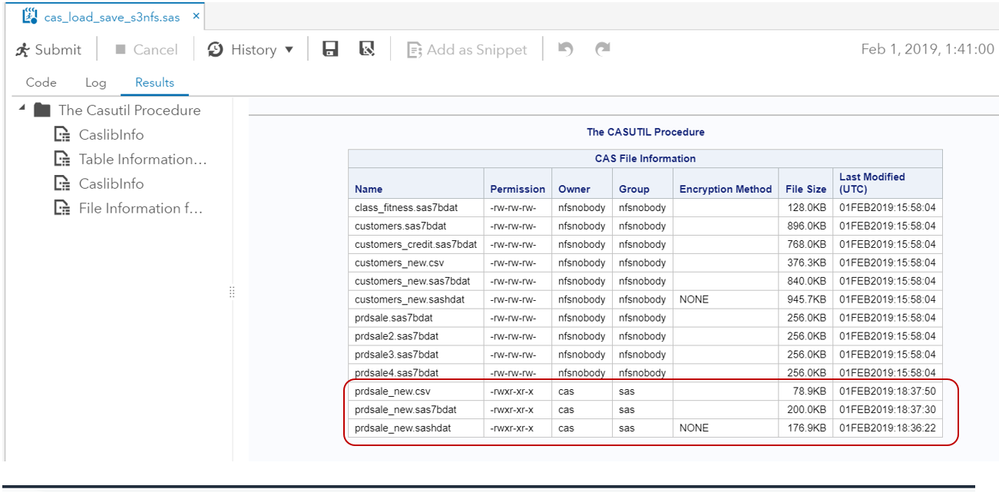Screen dimensions: 999x492
Task: Click the History clock icon
Action: [x=215, y=50]
